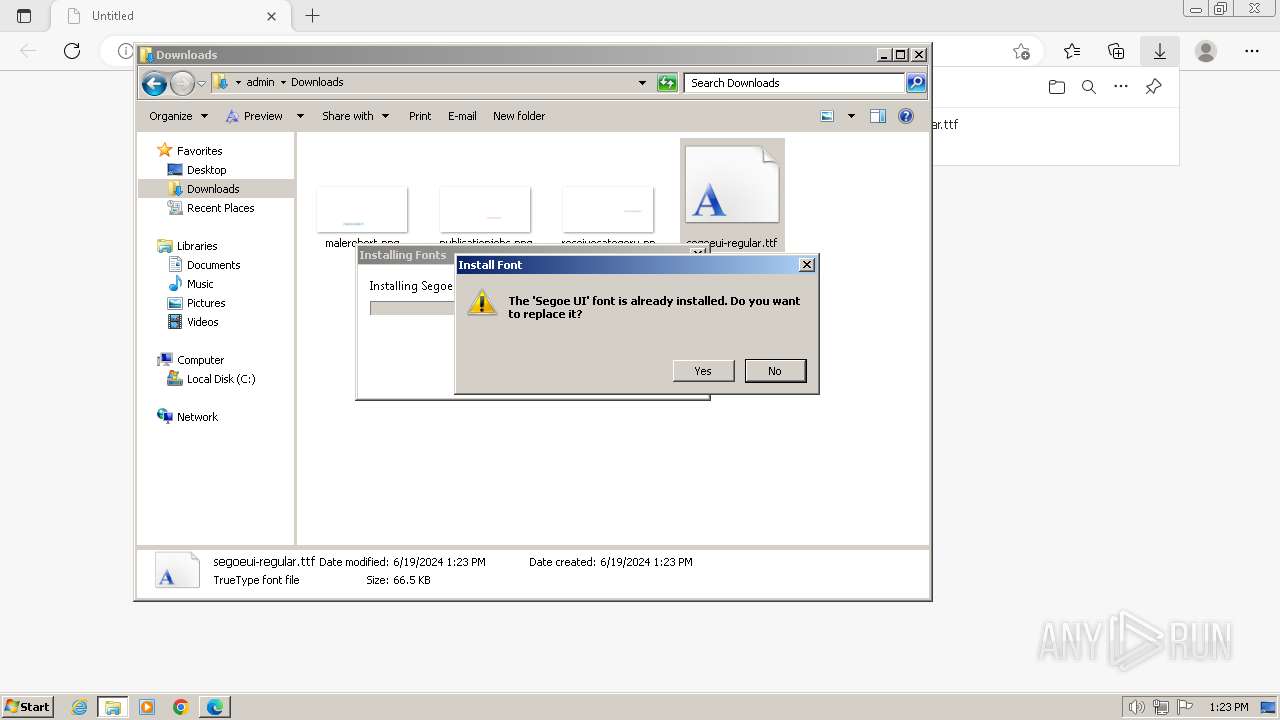Add this page to favorites star icon

click(1021, 51)
